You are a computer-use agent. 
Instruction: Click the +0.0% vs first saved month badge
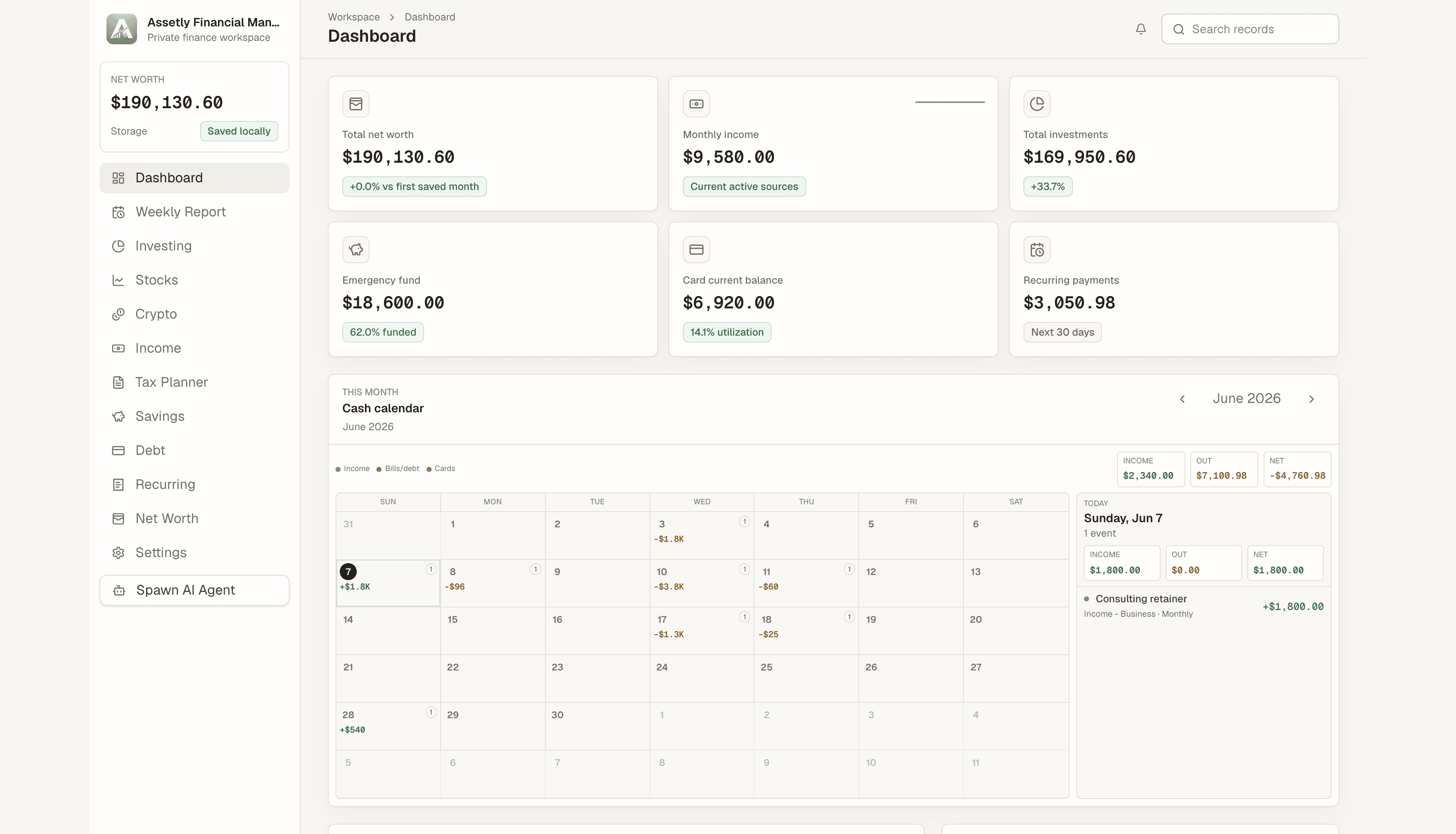[414, 187]
